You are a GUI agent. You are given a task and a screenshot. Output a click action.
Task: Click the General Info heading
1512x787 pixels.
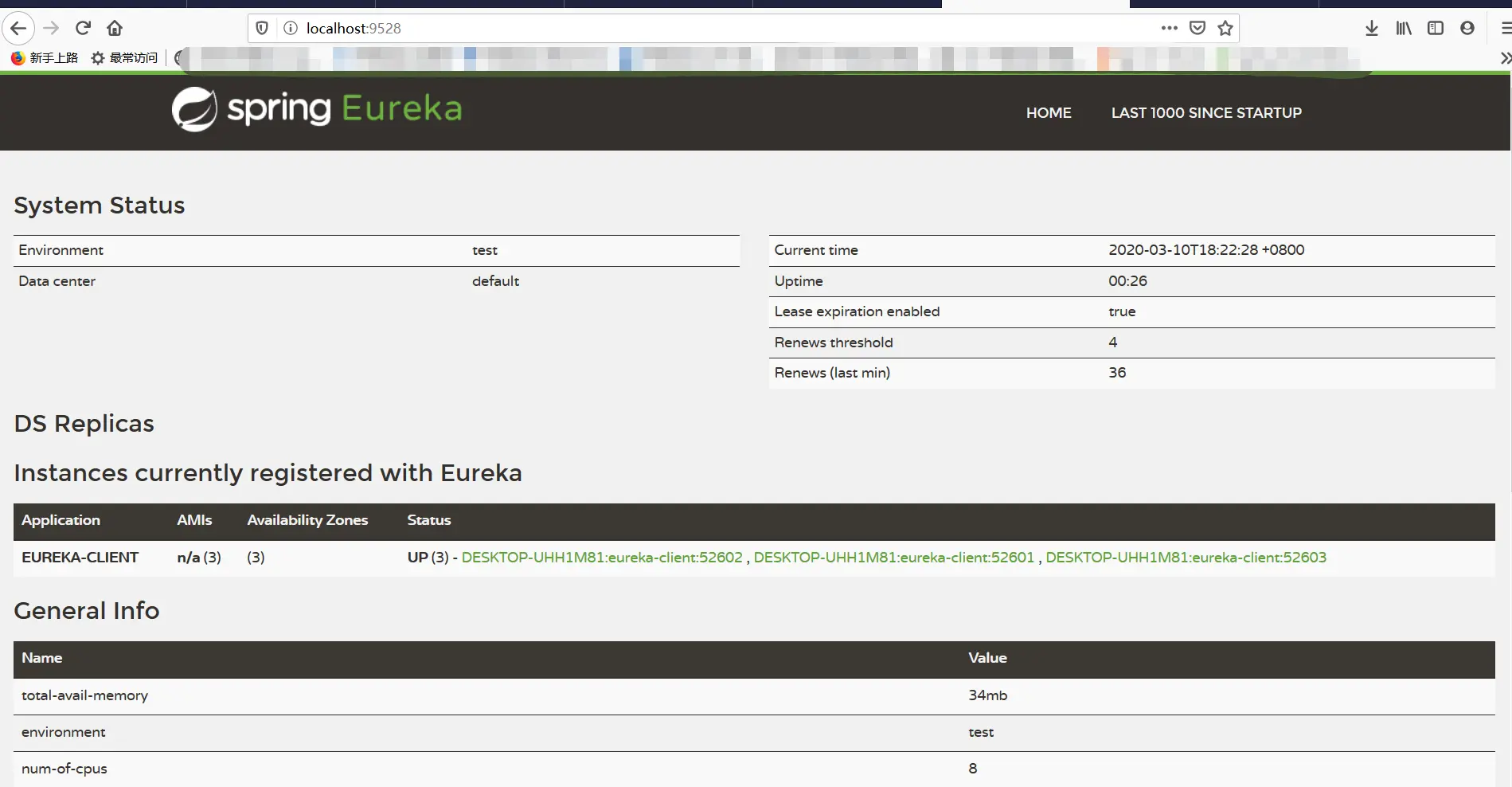click(87, 611)
